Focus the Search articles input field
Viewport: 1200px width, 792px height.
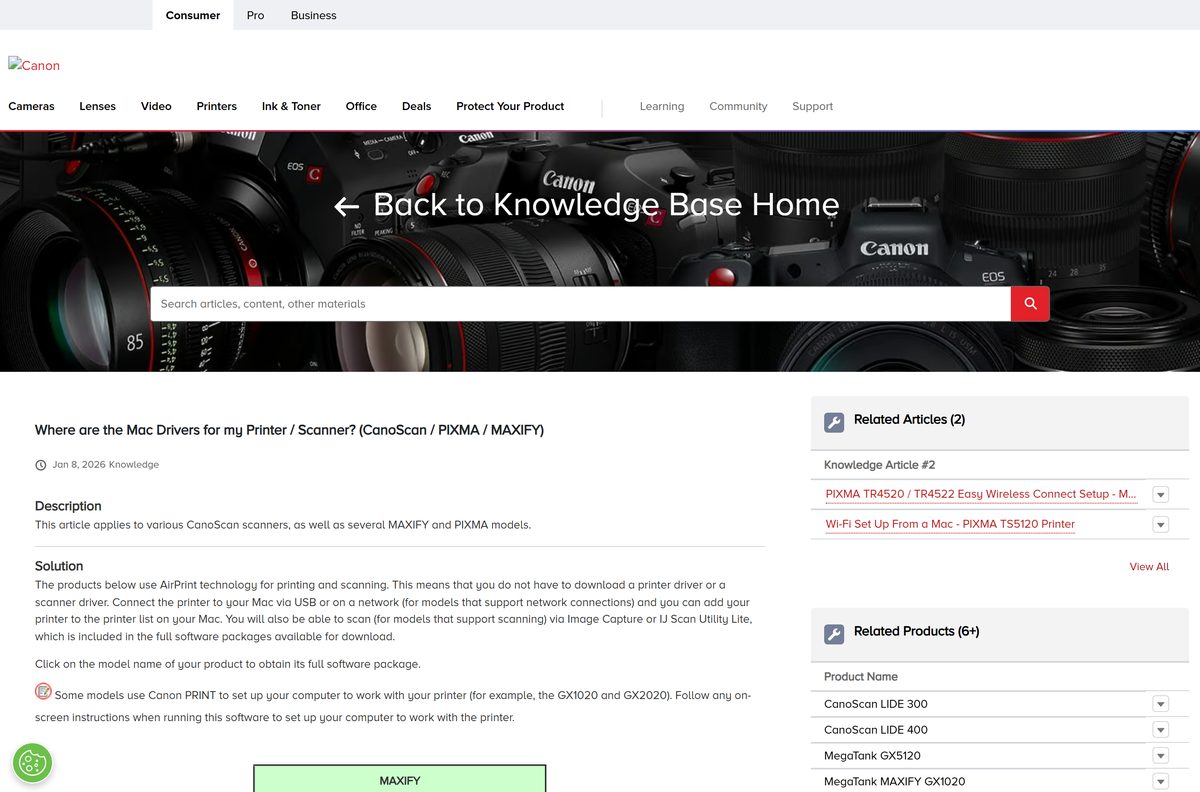pyautogui.click(x=581, y=304)
